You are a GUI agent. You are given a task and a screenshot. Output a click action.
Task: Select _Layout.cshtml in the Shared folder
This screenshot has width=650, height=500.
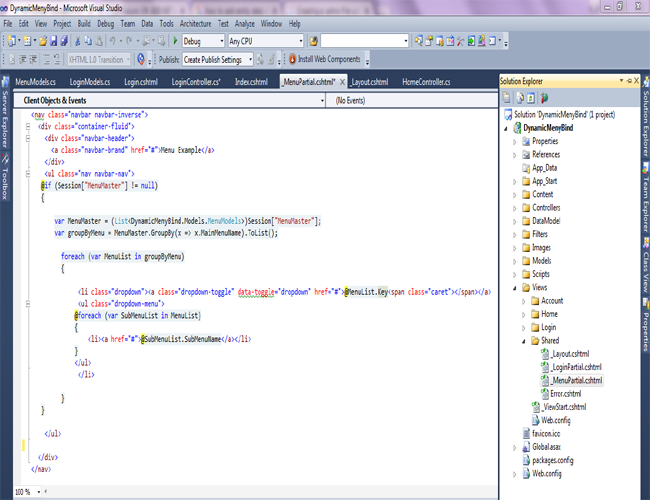(x=569, y=353)
